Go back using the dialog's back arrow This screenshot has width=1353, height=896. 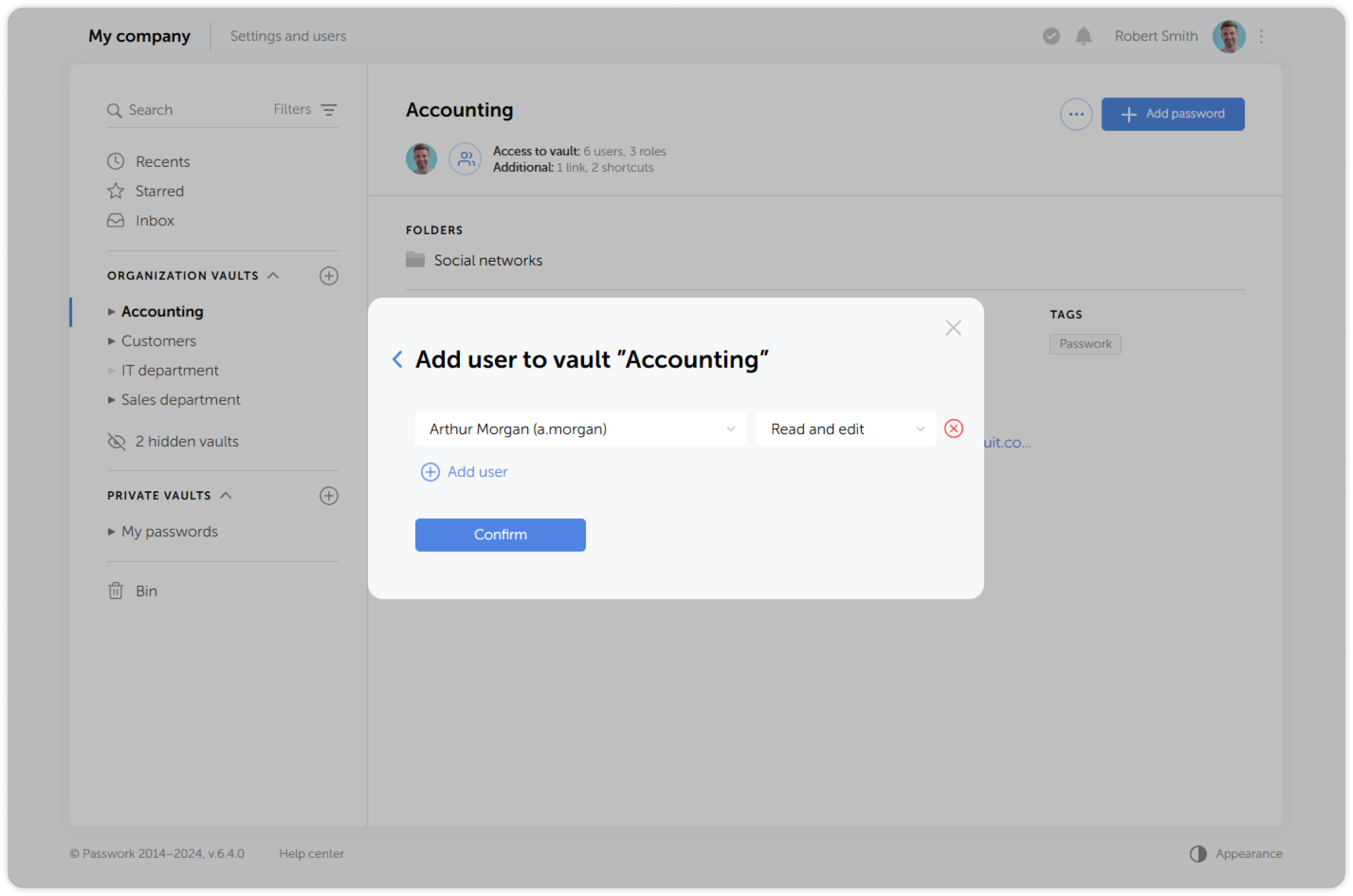397,359
